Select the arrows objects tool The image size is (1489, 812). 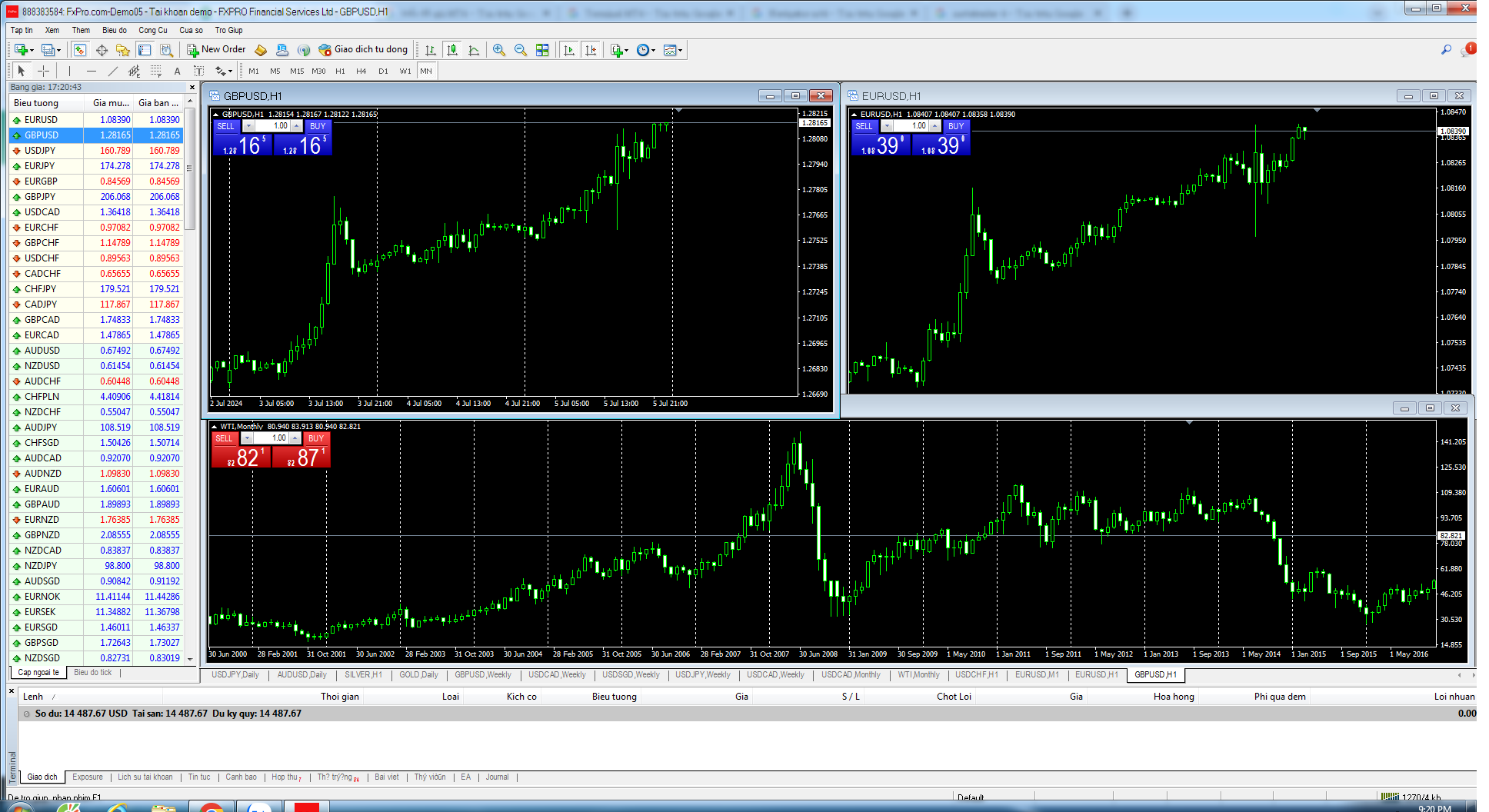coord(220,71)
